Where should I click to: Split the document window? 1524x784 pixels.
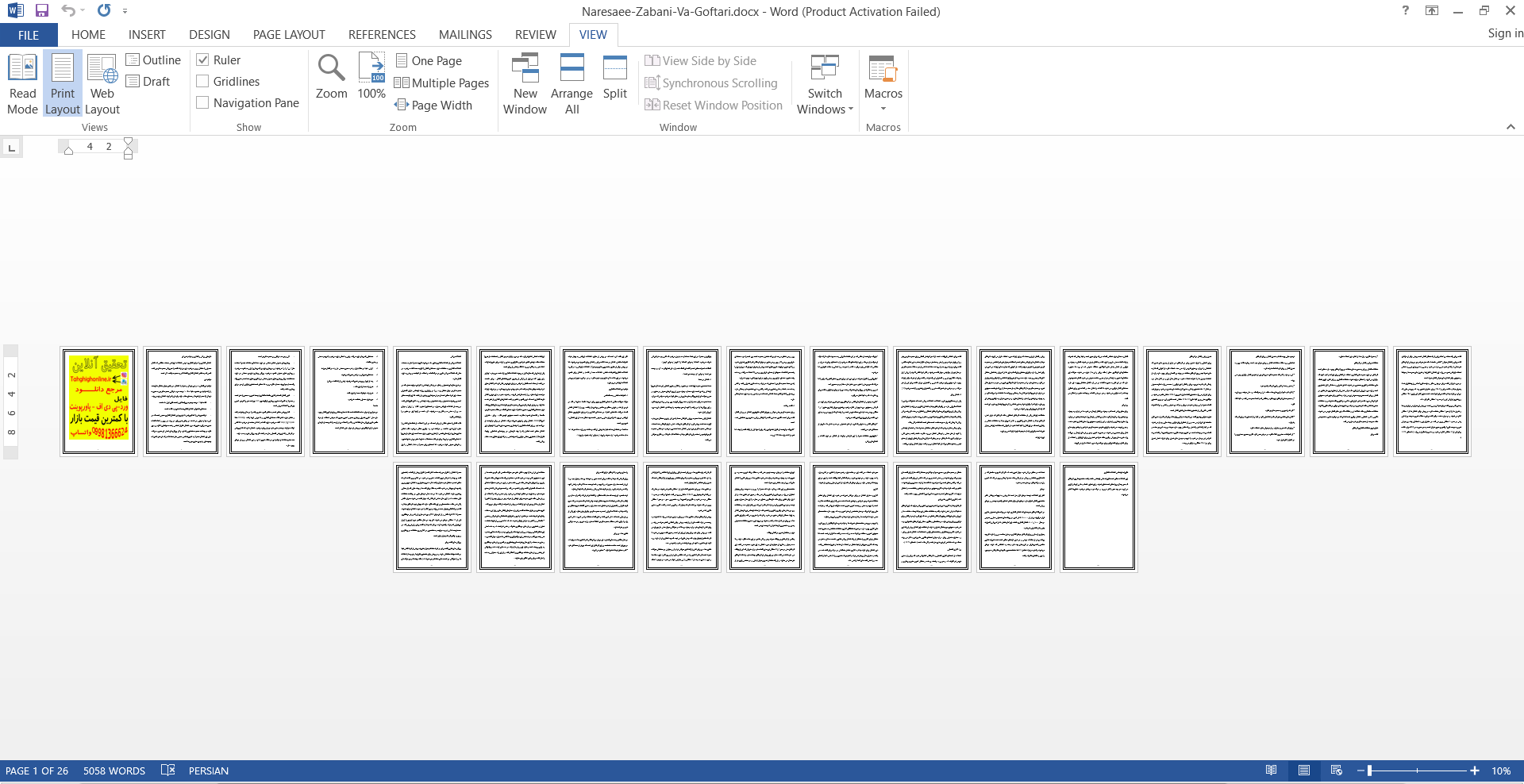pos(615,77)
